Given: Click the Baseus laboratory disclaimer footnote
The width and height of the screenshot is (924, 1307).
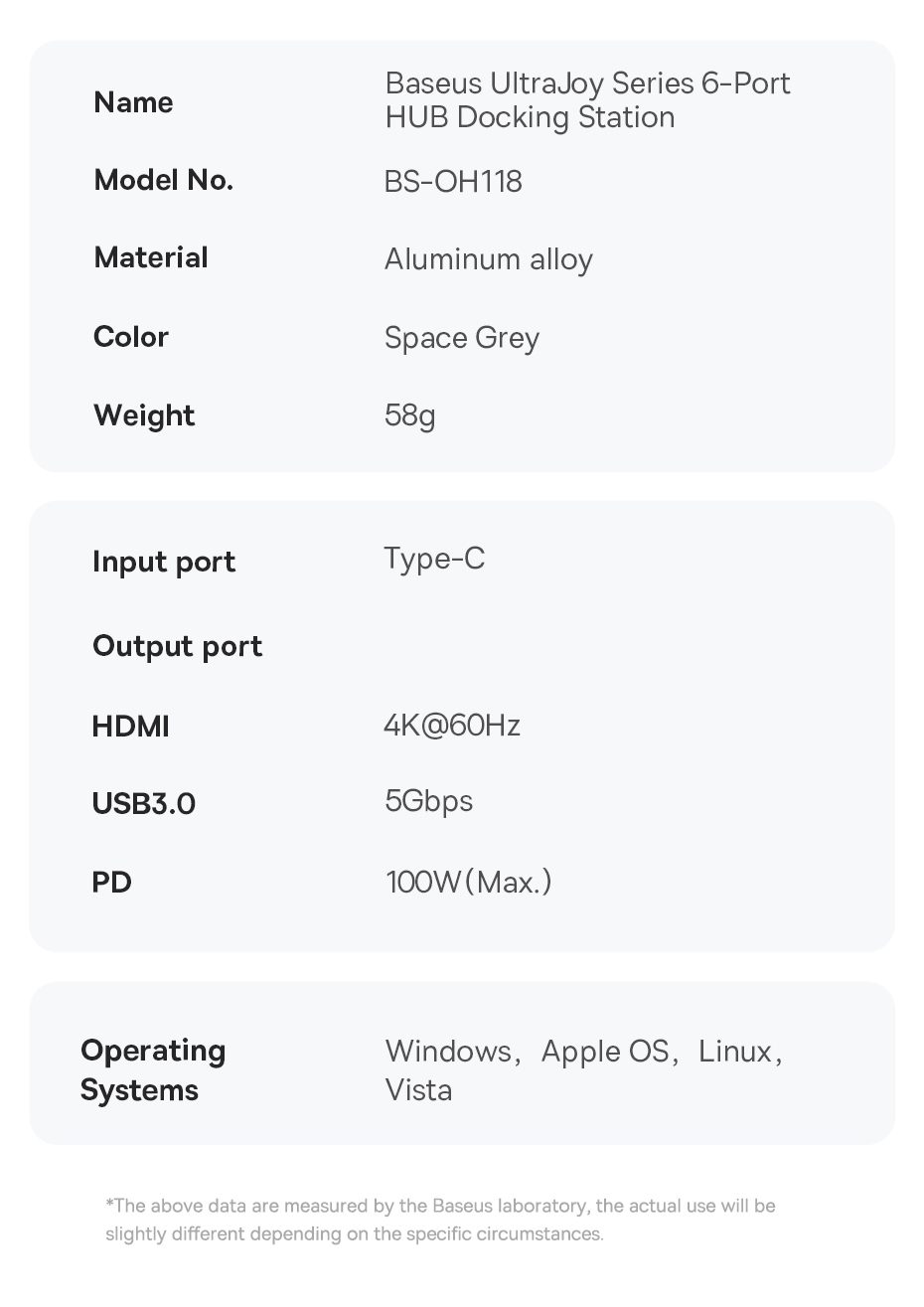Looking at the screenshot, I should (440, 1220).
